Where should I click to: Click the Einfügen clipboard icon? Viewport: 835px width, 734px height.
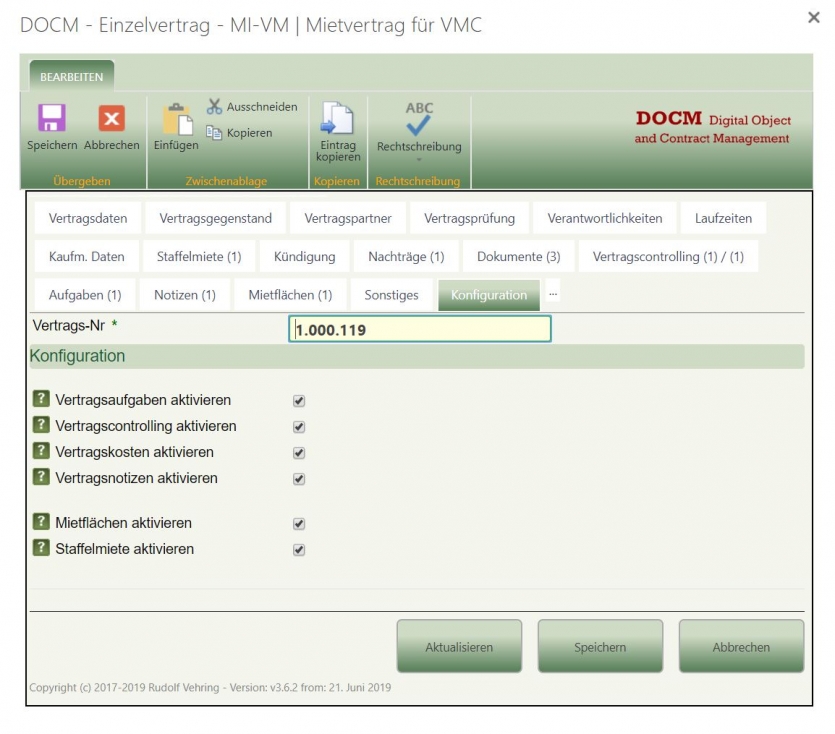(x=177, y=119)
